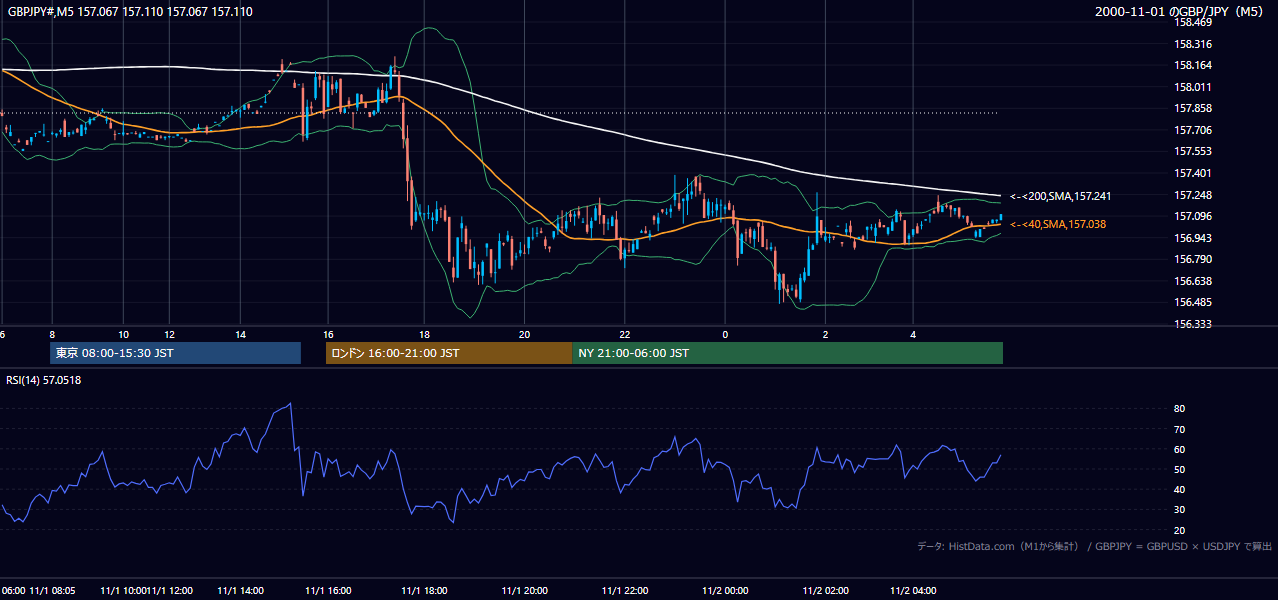
Task: Click price axis value 157.248
Action: (x=1193, y=195)
